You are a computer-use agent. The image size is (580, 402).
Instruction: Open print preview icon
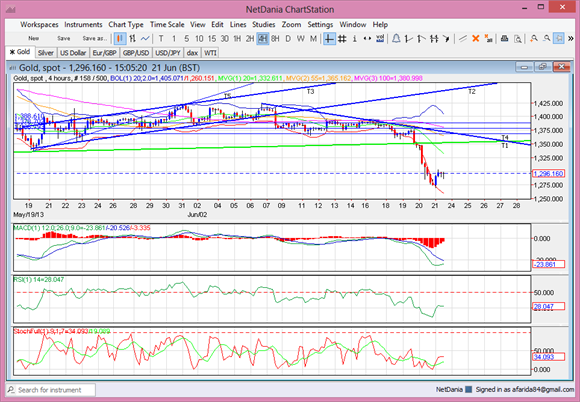click(x=517, y=38)
